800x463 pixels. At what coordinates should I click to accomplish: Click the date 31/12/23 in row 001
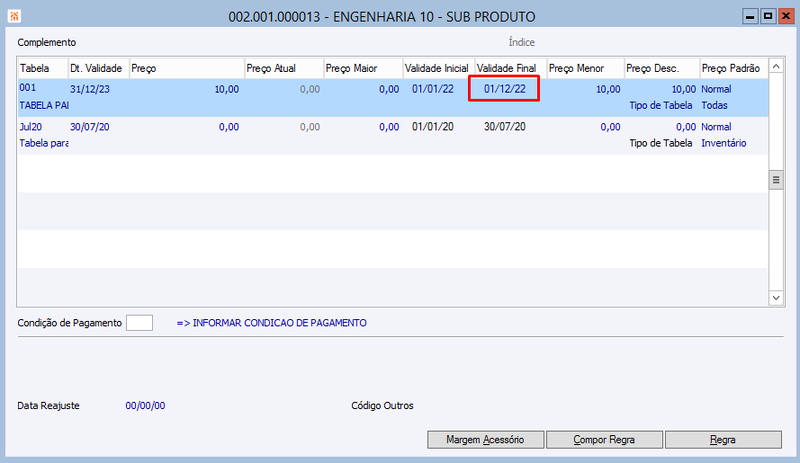click(90, 89)
